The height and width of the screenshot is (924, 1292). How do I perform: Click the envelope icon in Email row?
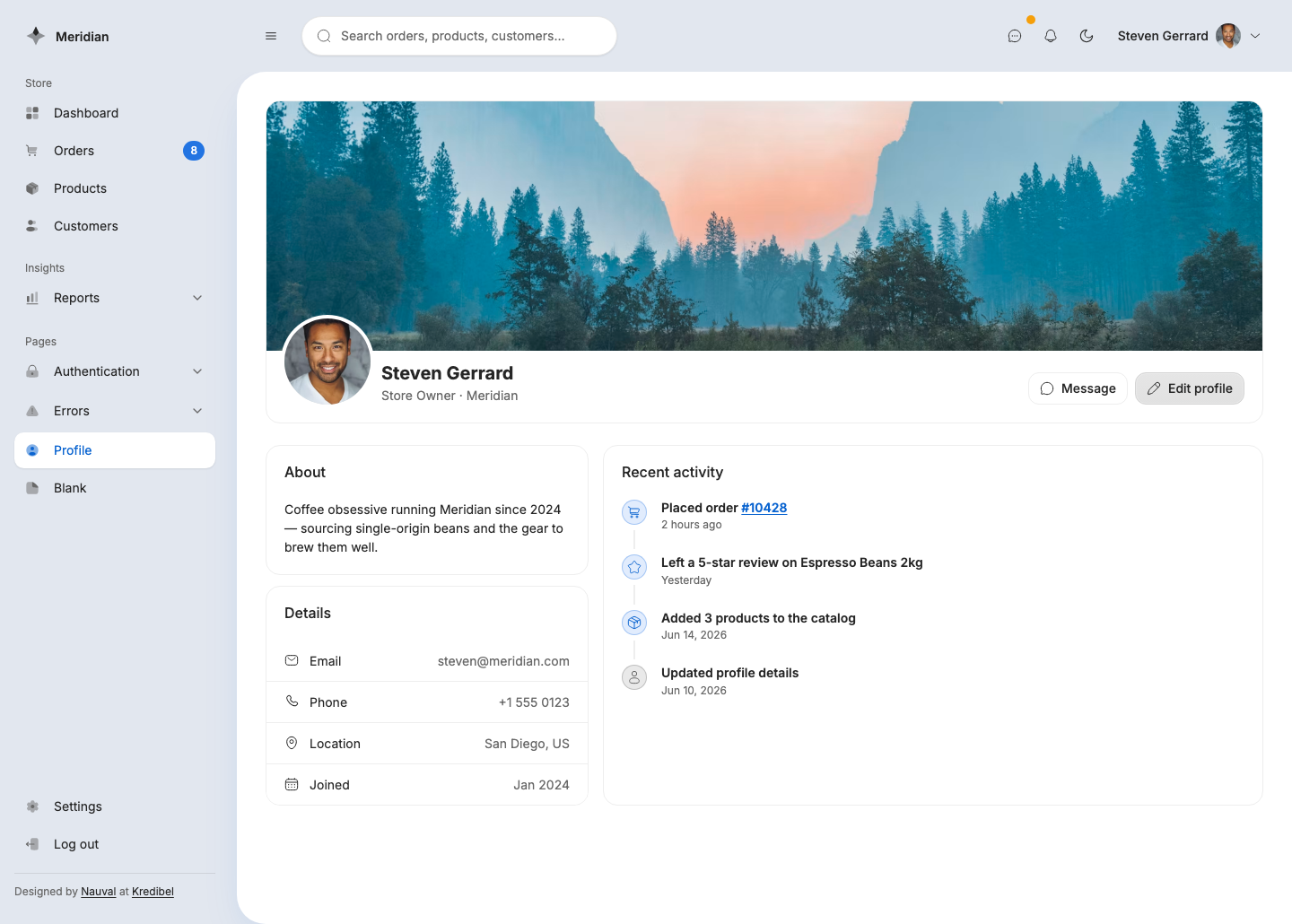(292, 660)
